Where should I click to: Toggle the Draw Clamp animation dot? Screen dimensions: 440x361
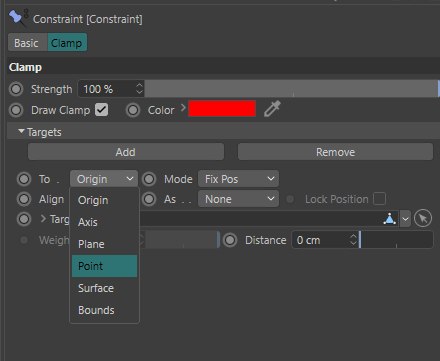(x=16, y=110)
